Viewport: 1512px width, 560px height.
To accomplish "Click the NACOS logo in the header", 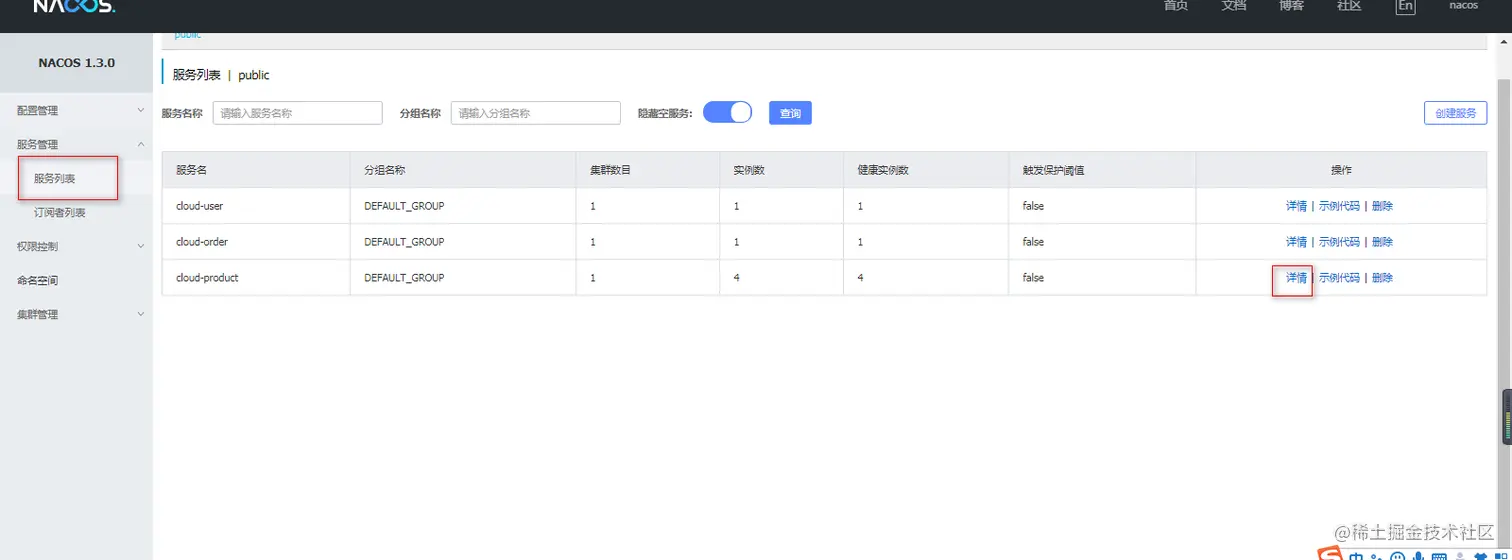I will [75, 6].
